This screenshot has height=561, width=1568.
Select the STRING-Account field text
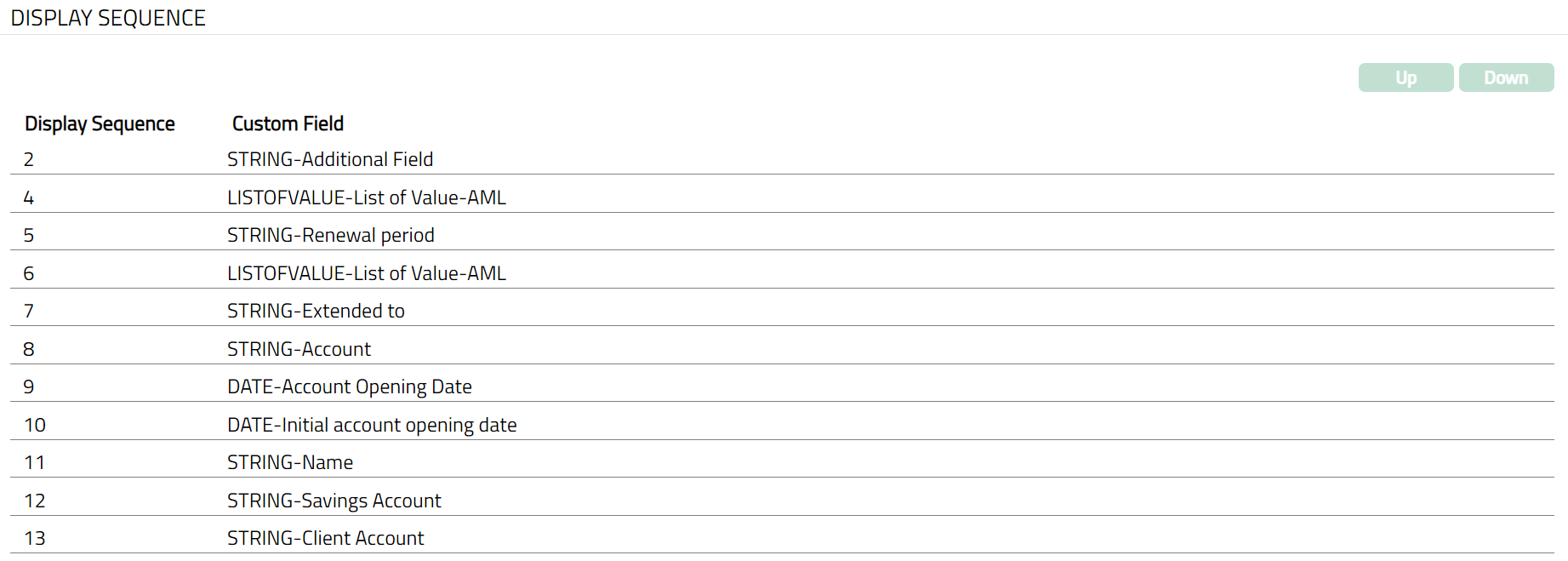pos(299,349)
